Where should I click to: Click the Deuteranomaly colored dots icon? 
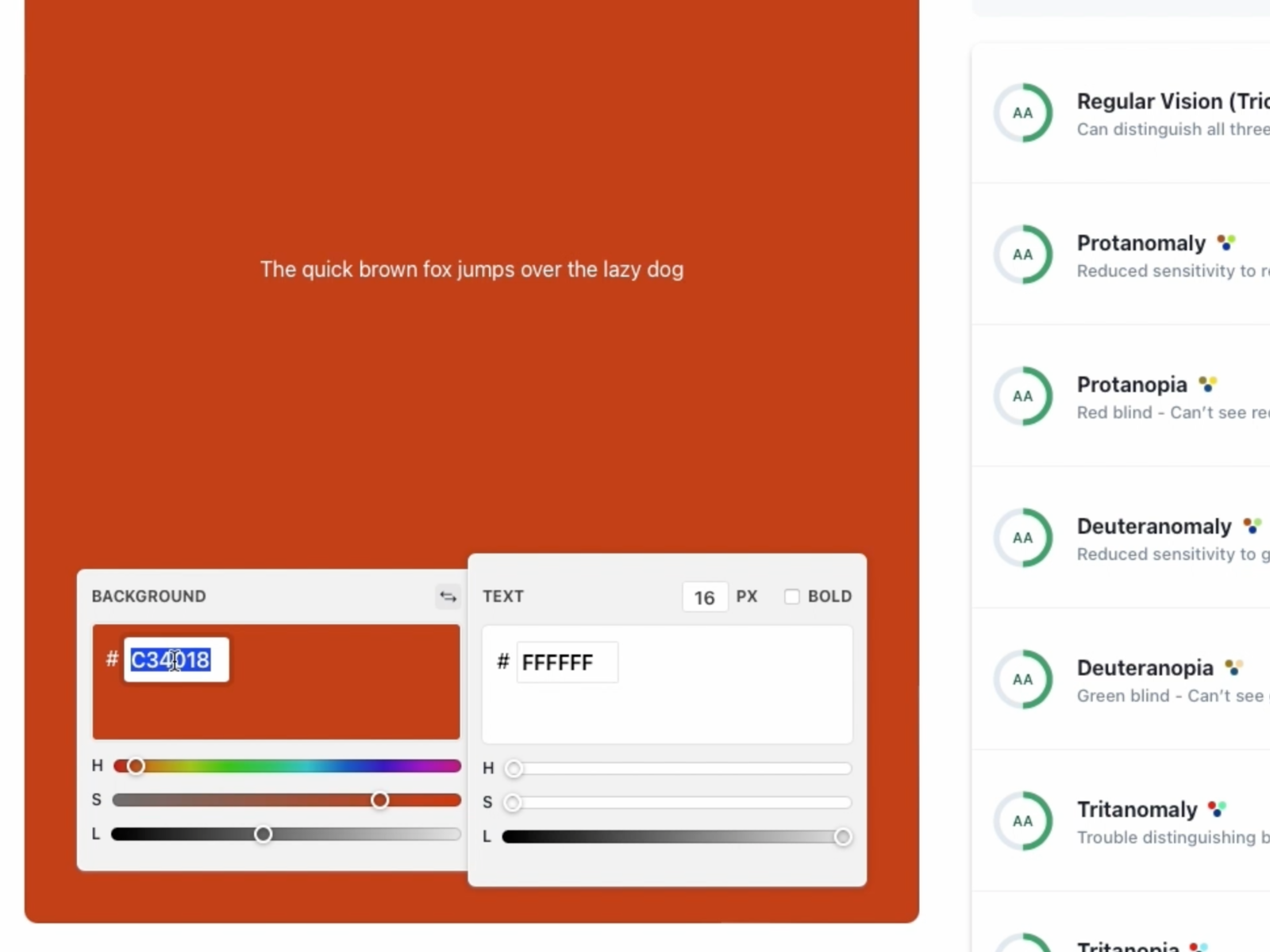(1252, 525)
